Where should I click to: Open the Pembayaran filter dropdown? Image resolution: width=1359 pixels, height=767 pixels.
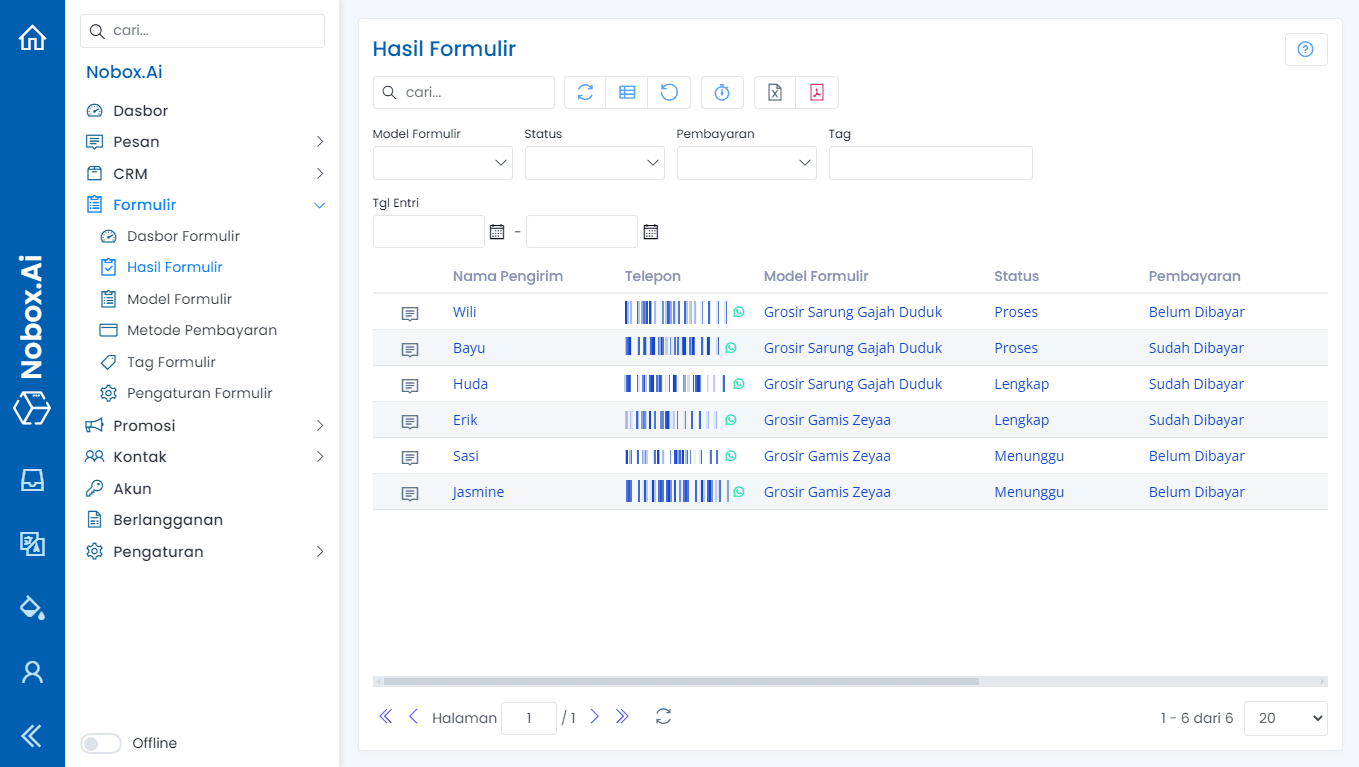coord(746,162)
